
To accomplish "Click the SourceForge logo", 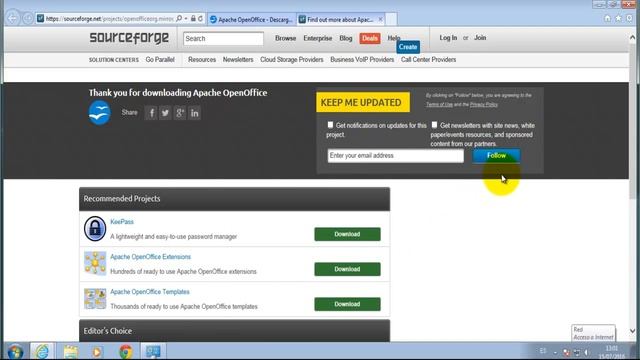I will point(129,38).
